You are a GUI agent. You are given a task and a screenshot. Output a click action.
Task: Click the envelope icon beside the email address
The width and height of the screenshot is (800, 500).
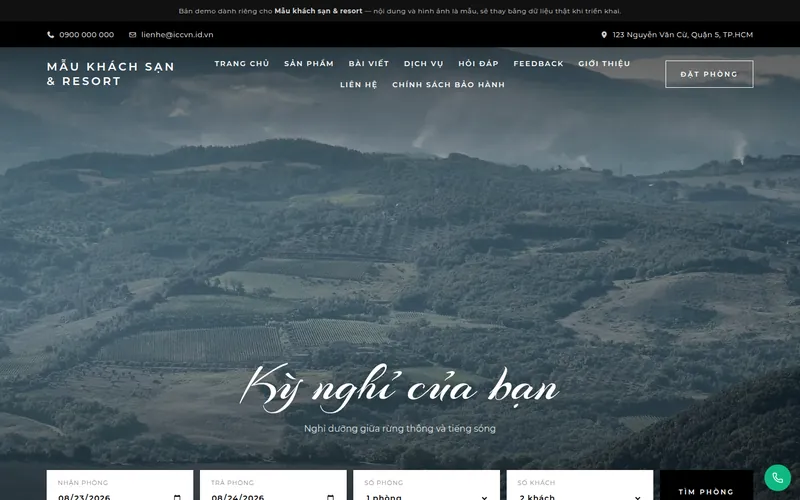click(133, 35)
